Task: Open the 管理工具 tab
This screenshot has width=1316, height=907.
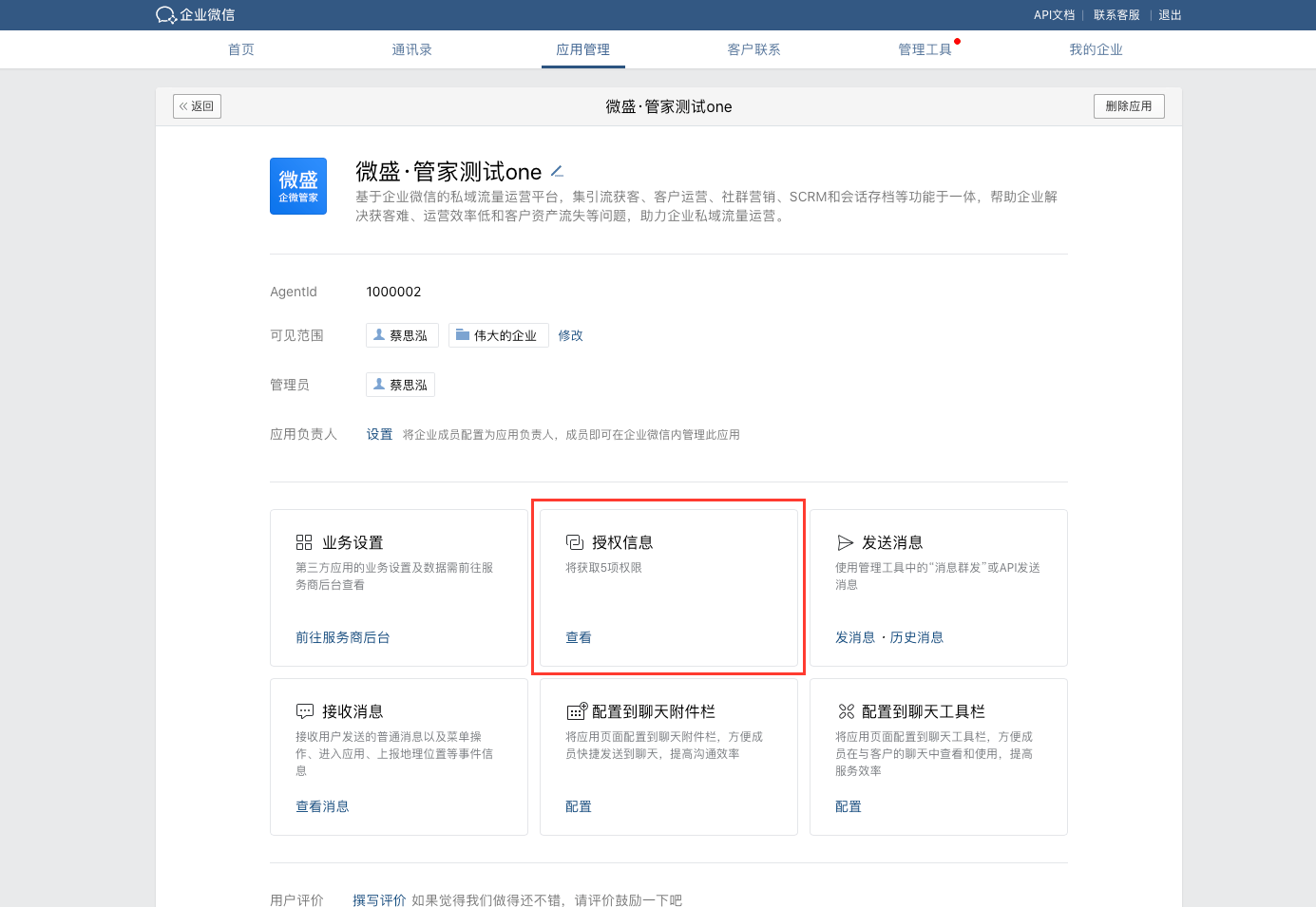Action: pos(925,49)
